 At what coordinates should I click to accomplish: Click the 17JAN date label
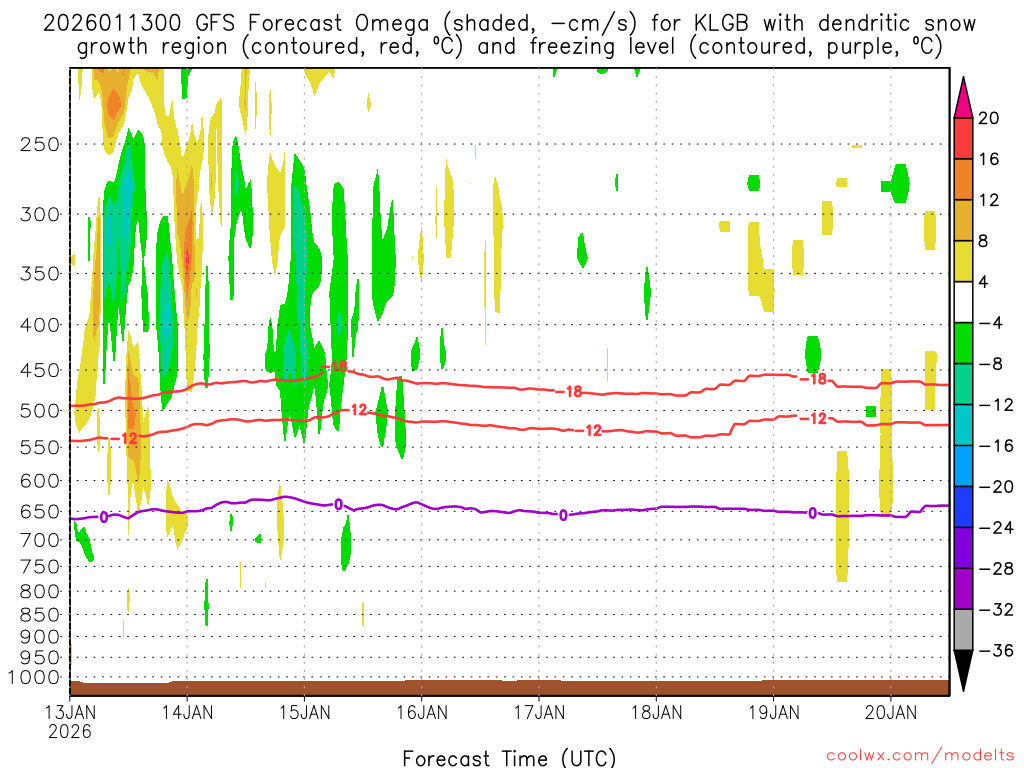coord(539,712)
